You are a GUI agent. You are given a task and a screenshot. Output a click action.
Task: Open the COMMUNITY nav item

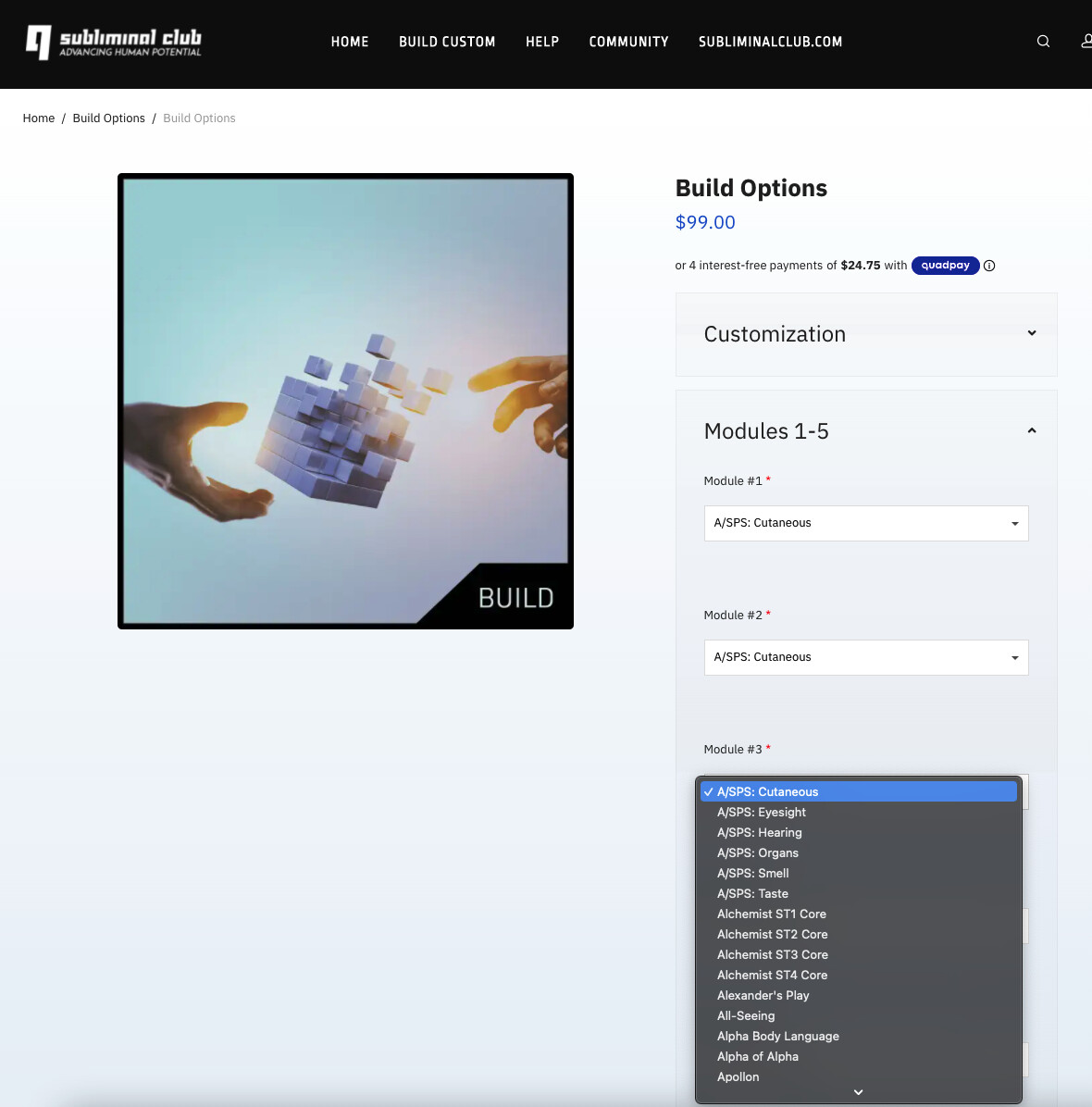pyautogui.click(x=629, y=42)
